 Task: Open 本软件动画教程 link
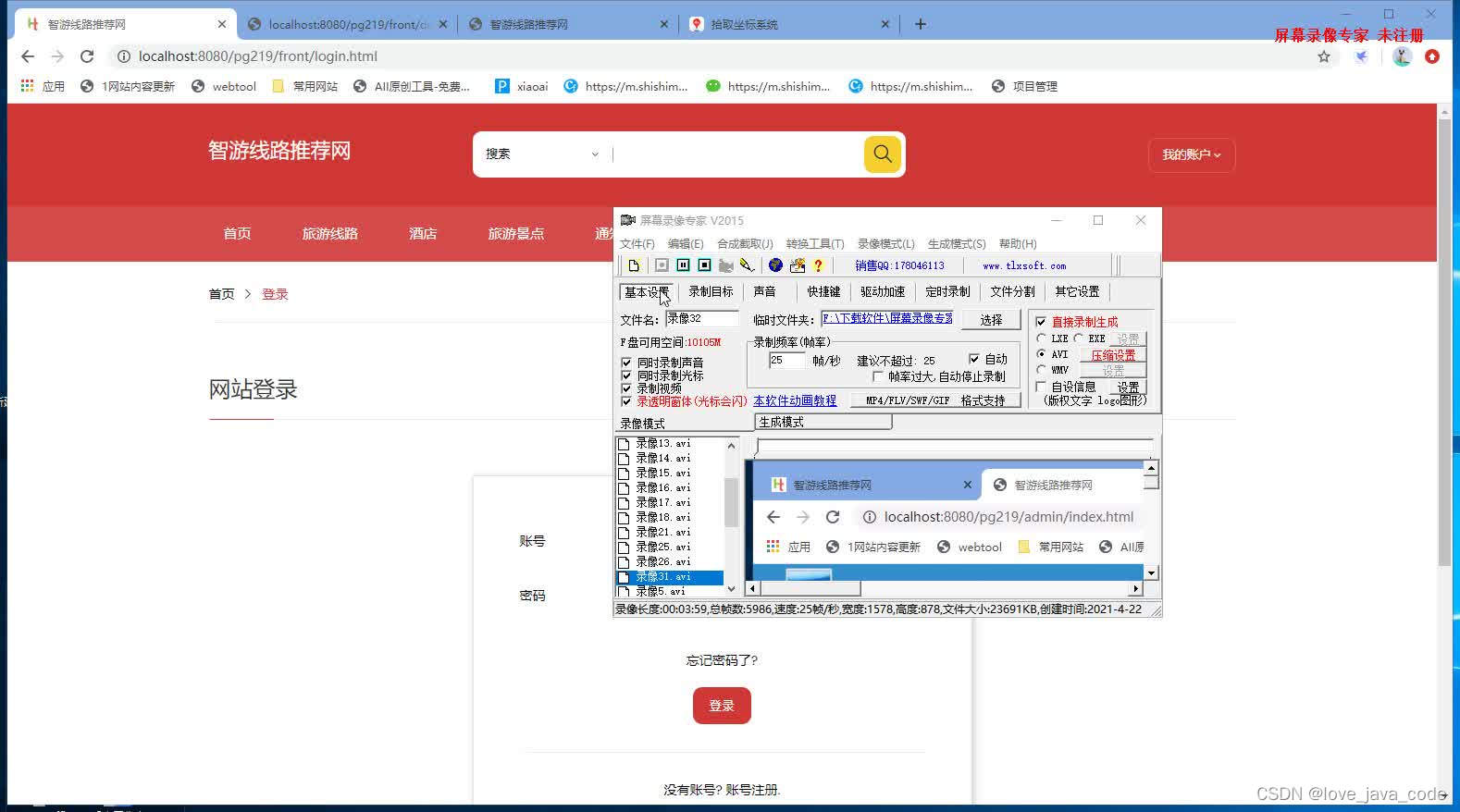coord(795,400)
